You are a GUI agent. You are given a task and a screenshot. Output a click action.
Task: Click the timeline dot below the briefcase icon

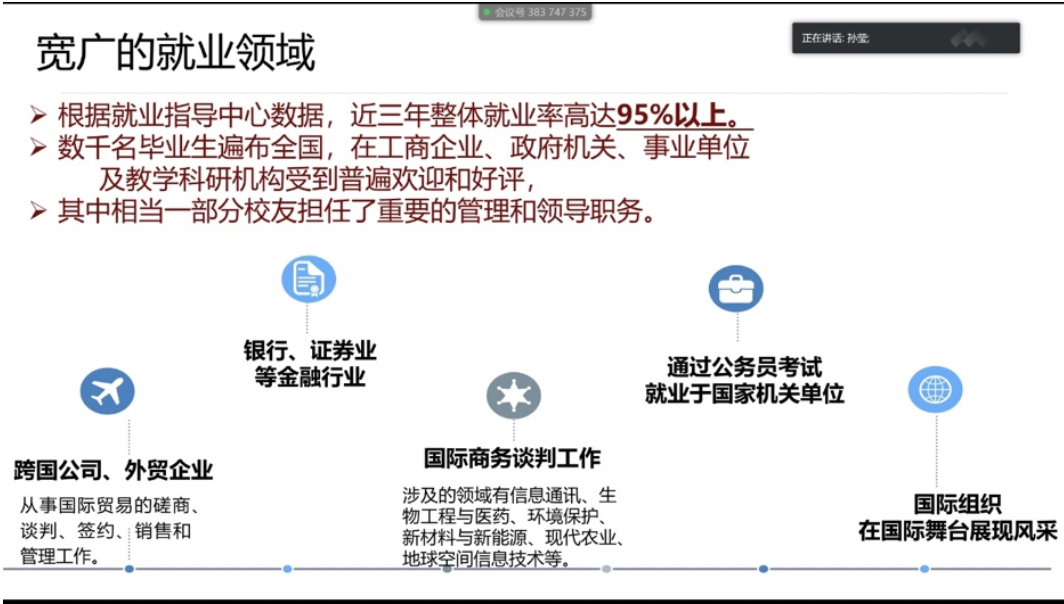tap(763, 569)
